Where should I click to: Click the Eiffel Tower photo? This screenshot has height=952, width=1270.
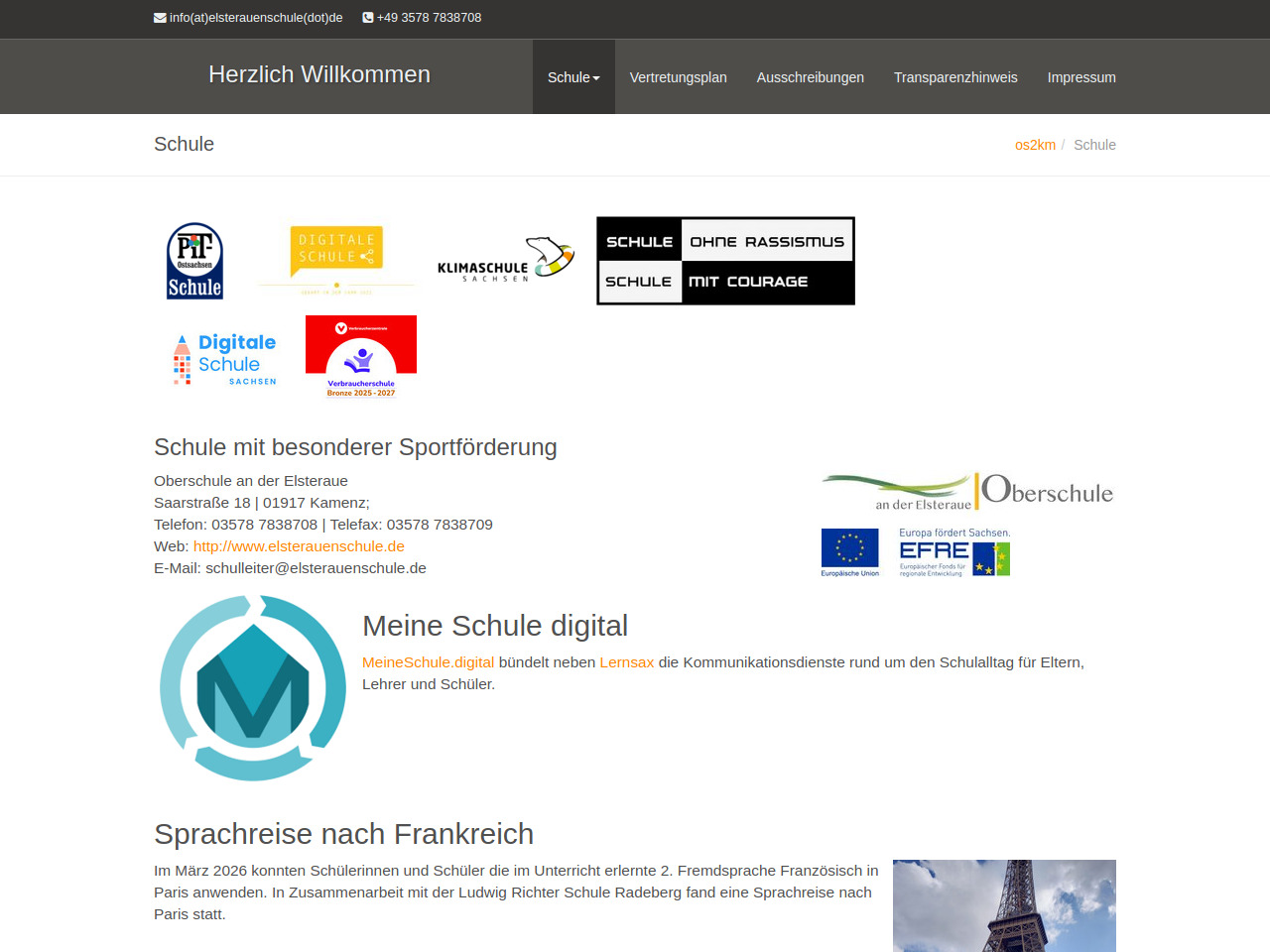click(1004, 905)
